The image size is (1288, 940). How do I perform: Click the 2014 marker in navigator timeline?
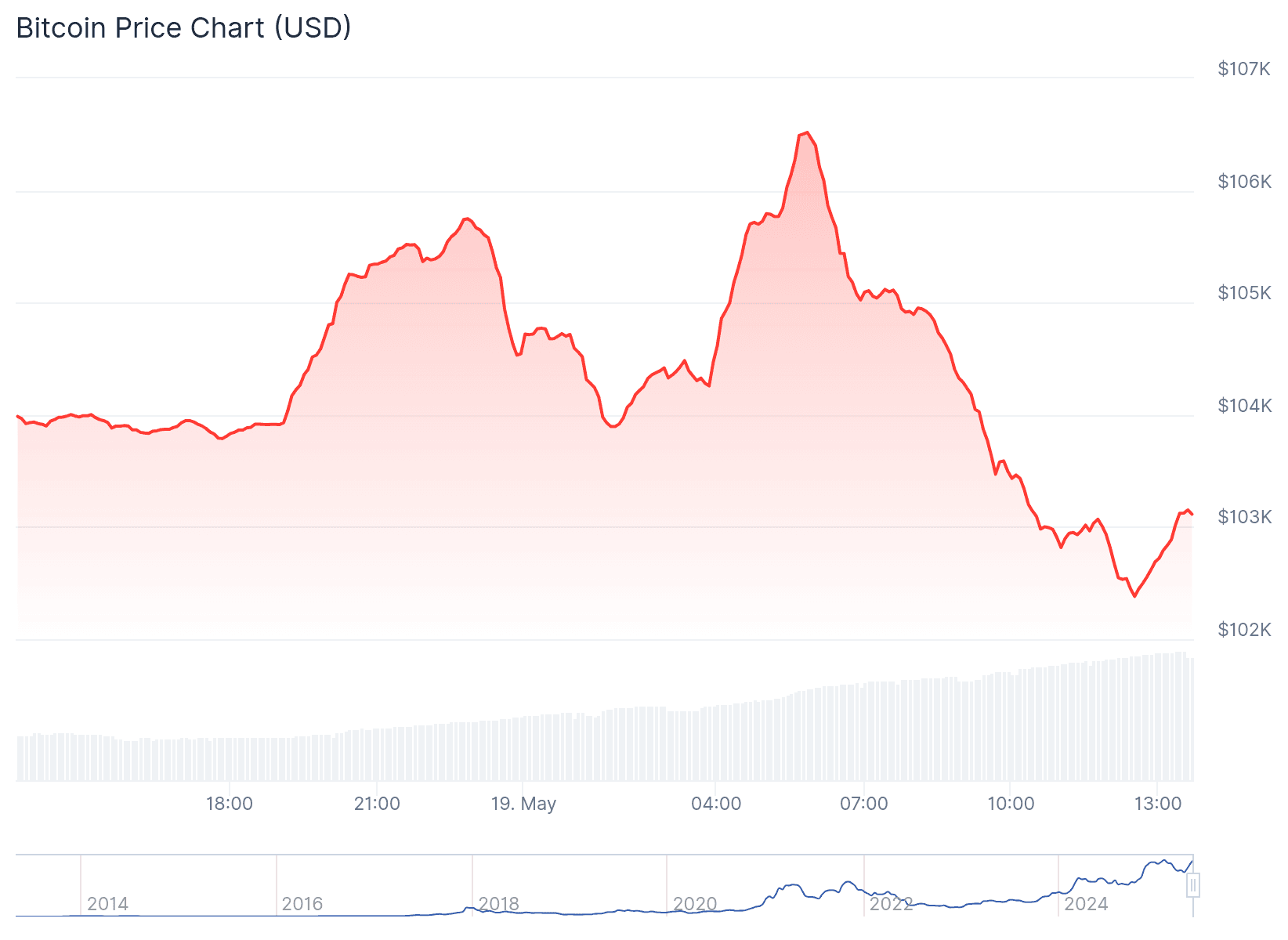(108, 904)
